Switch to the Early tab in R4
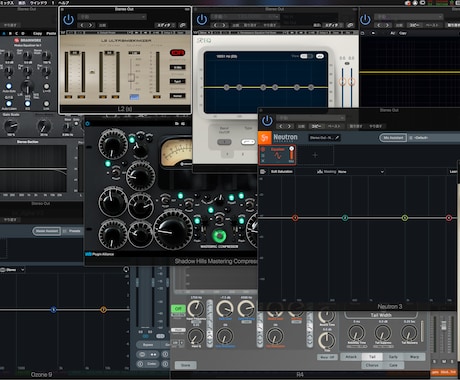Viewport: 460px width, 380px height. point(393,357)
